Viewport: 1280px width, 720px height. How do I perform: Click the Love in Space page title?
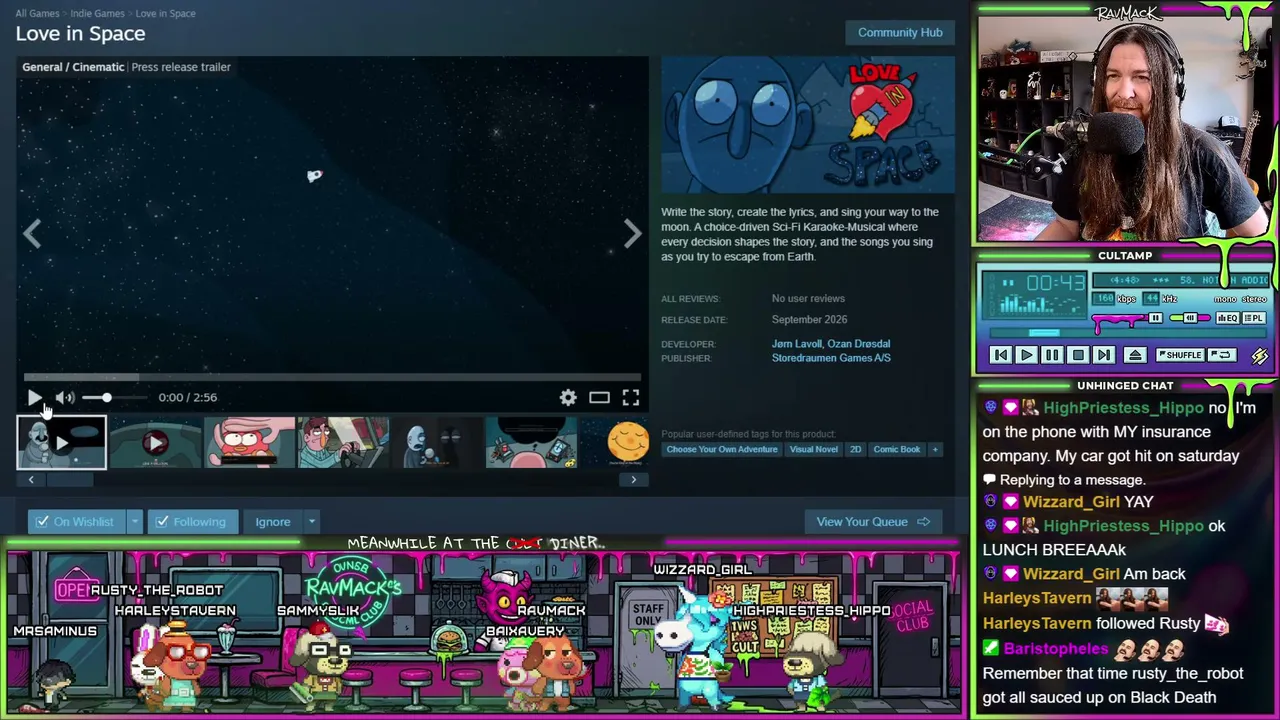point(80,33)
